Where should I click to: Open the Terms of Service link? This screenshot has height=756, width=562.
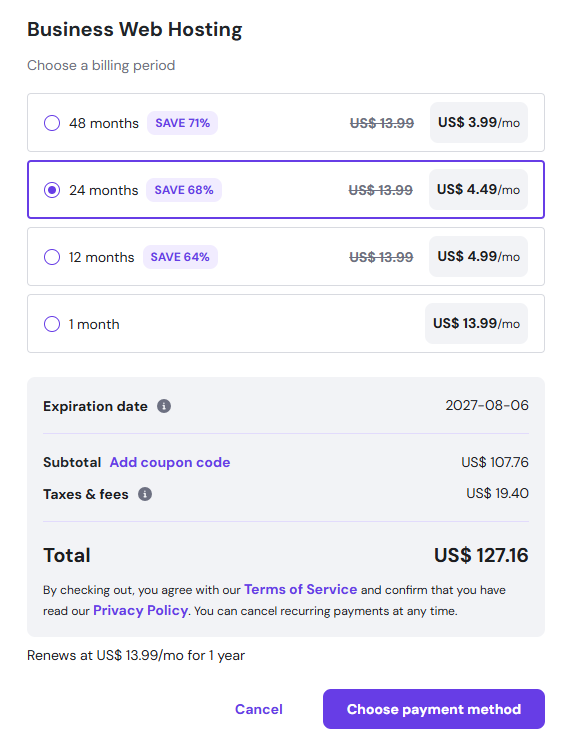(x=300, y=590)
